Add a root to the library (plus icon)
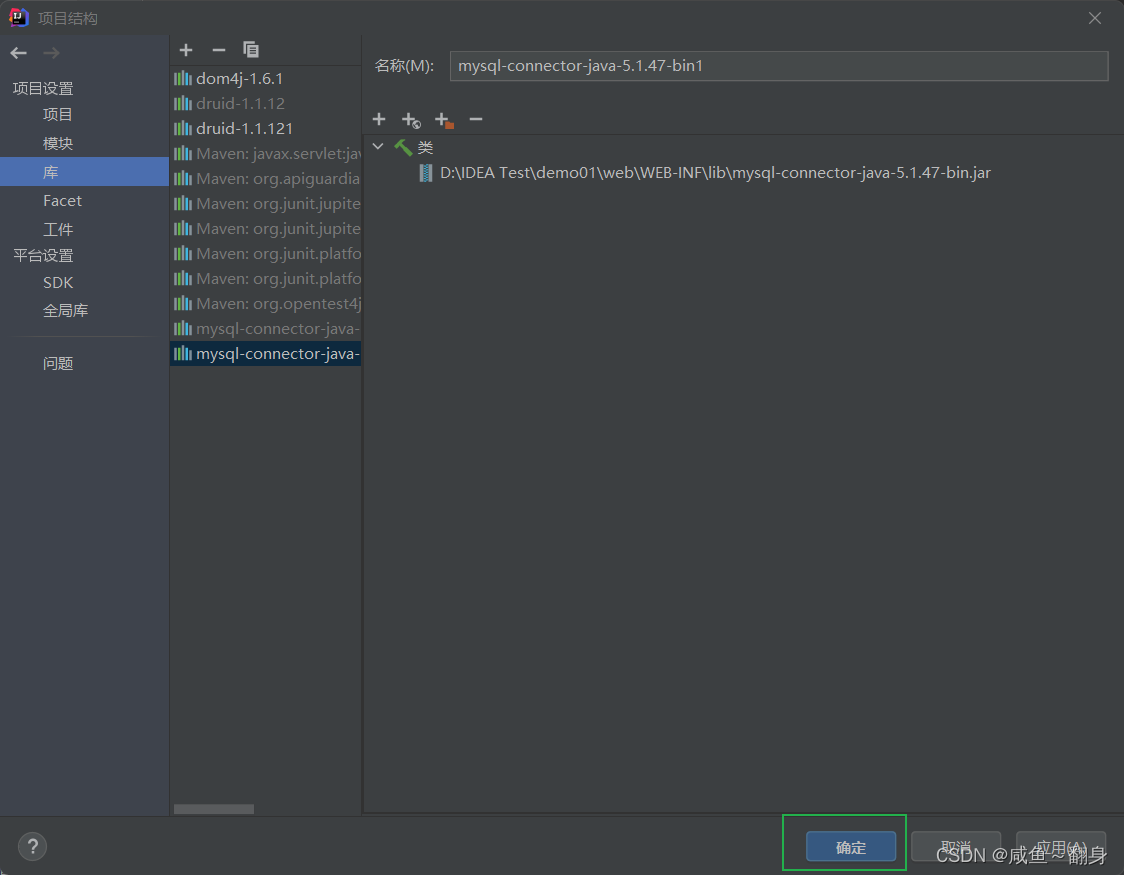The width and height of the screenshot is (1124, 875). (378, 119)
